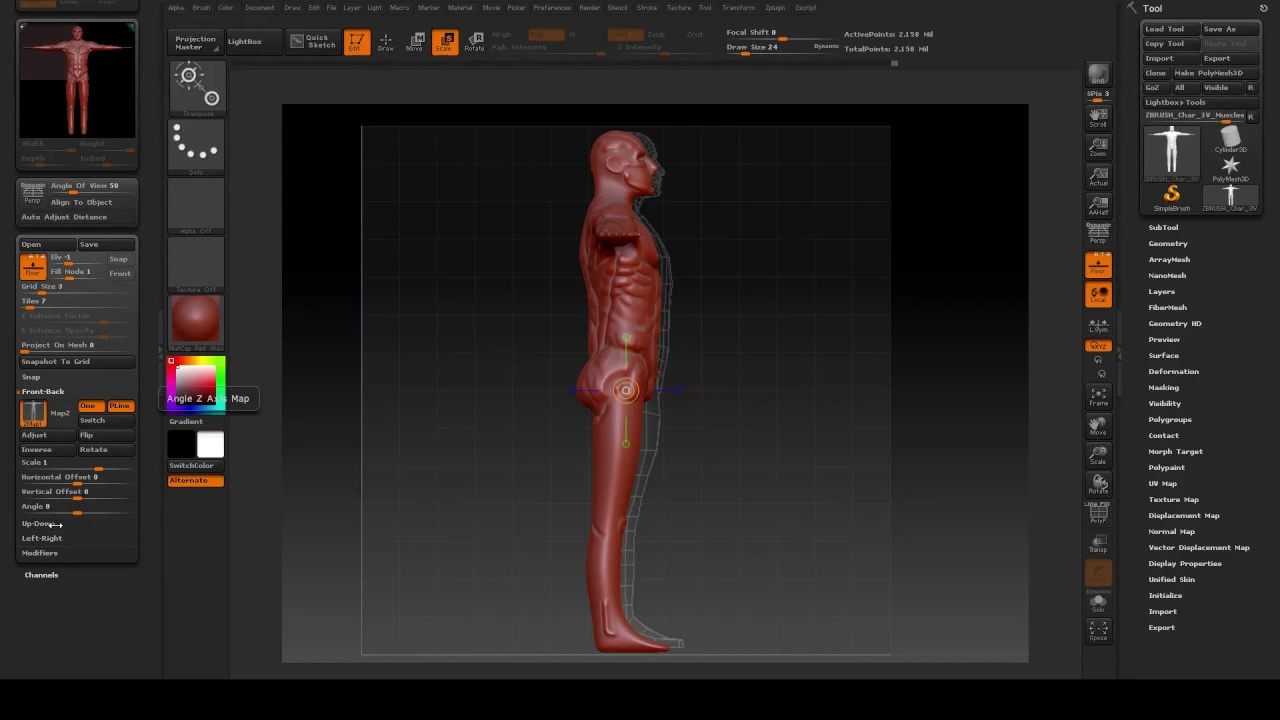Toggle the One button in Front-Back
This screenshot has width=1280, height=720.
(x=89, y=406)
